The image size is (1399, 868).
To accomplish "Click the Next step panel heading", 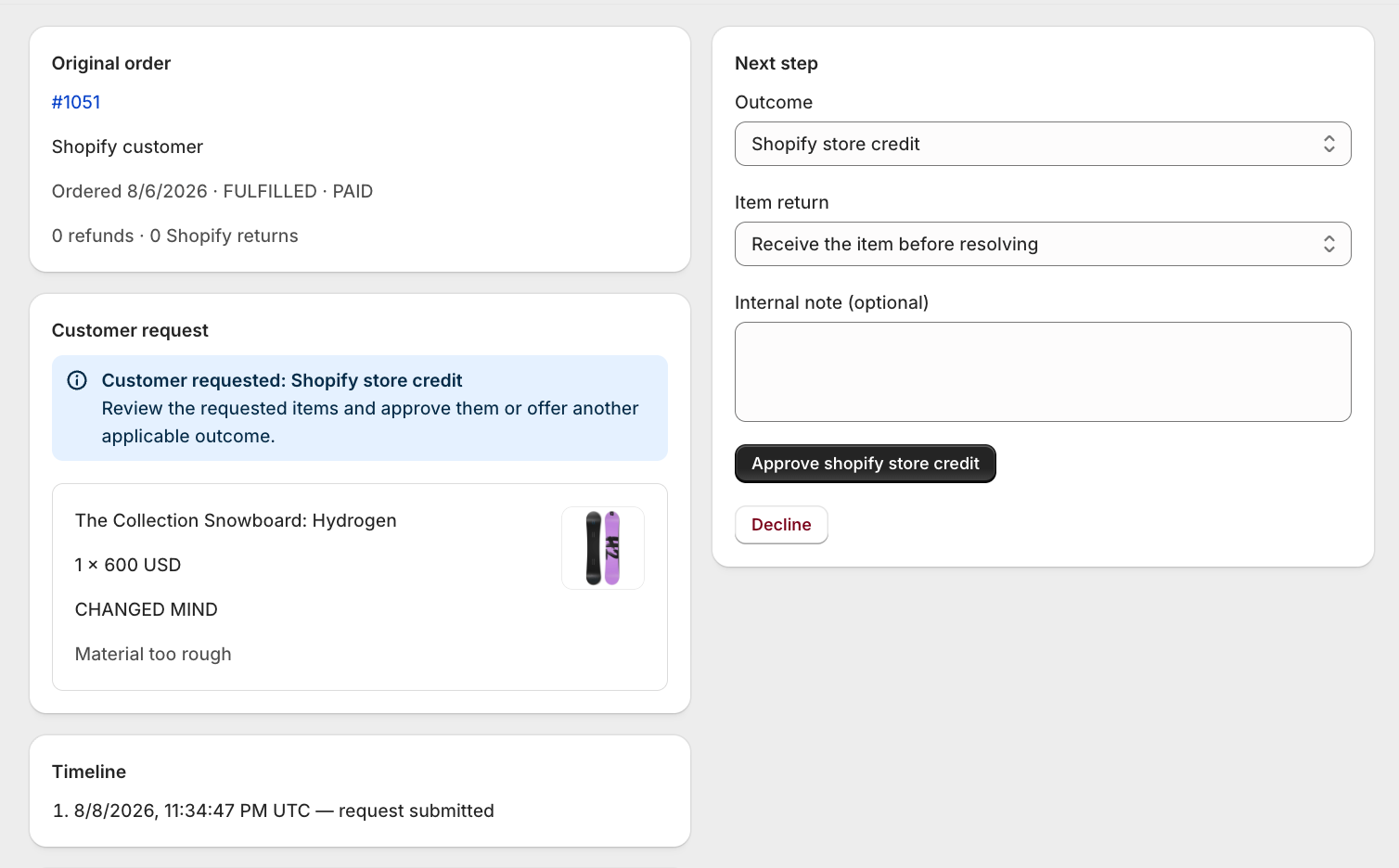I will [x=777, y=63].
